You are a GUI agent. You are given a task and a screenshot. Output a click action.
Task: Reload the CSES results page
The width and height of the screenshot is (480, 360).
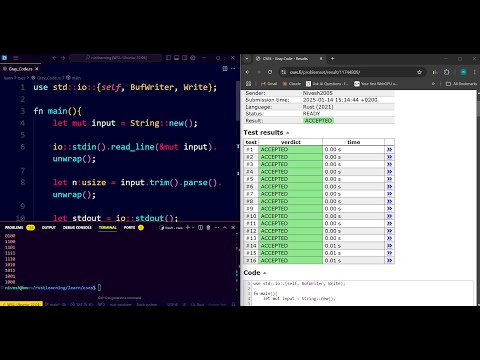[x=270, y=72]
